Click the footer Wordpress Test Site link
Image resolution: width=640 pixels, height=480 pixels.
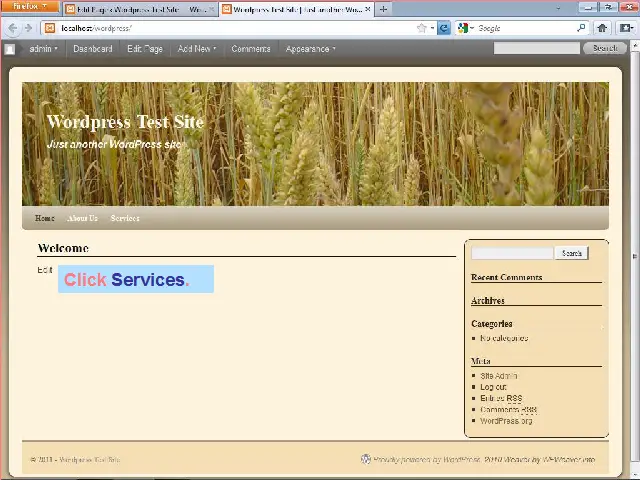90,460
